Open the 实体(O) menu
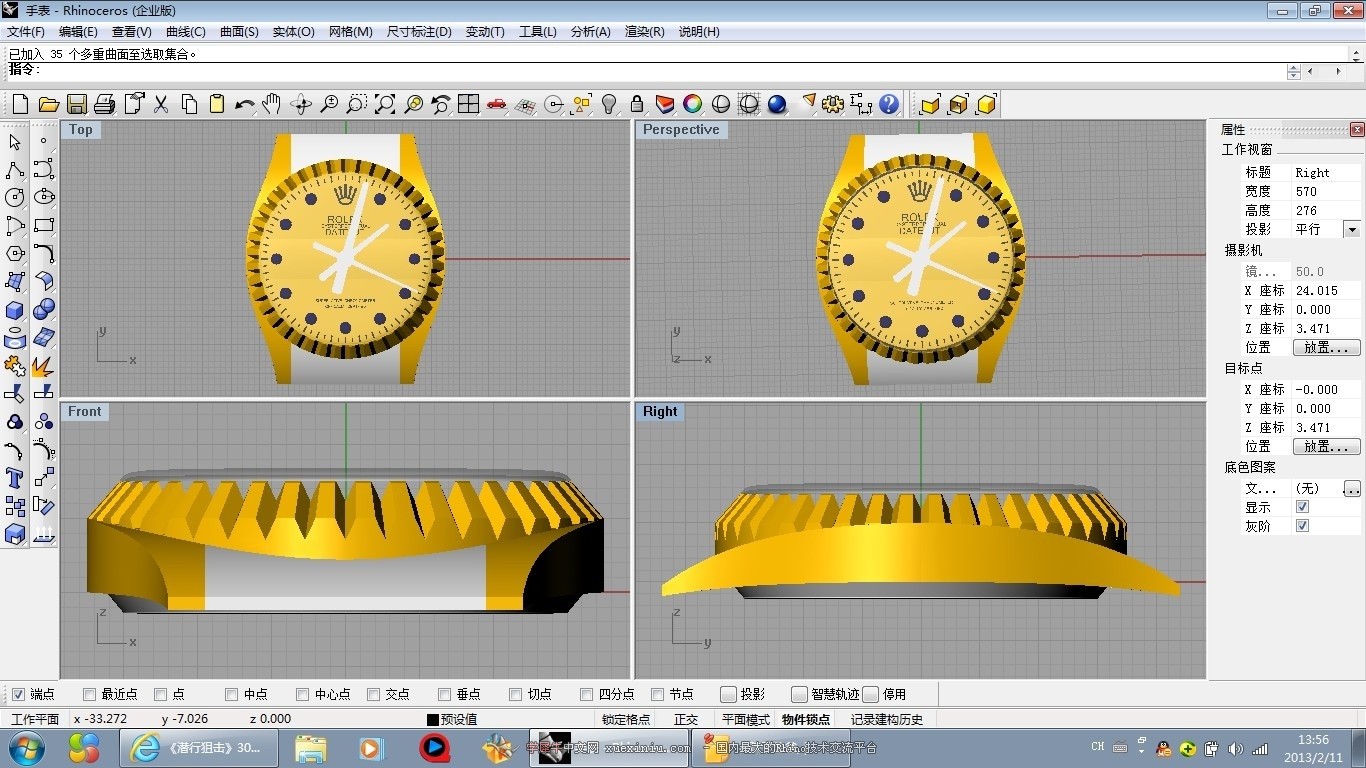Viewport: 1366px width, 768px height. coord(293,32)
